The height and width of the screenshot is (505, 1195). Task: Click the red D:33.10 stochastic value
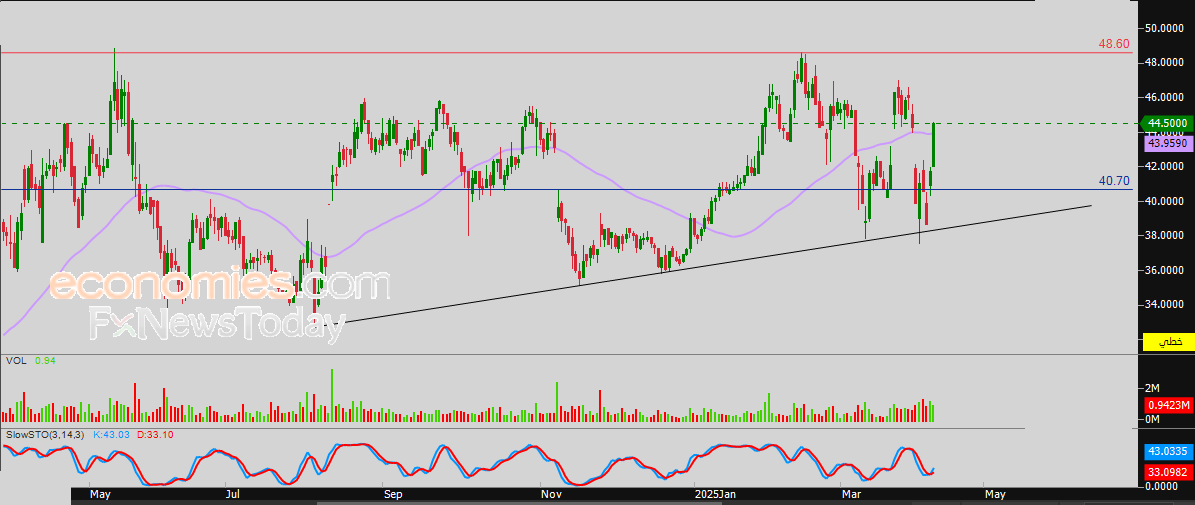[x=156, y=434]
